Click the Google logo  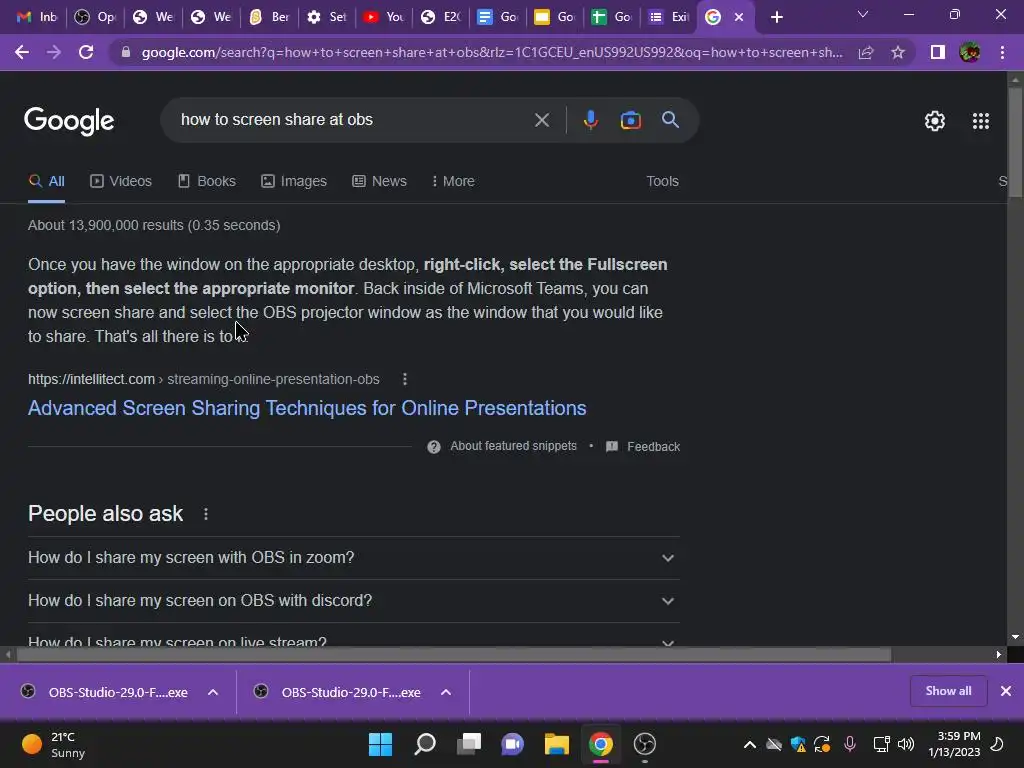coord(69,121)
